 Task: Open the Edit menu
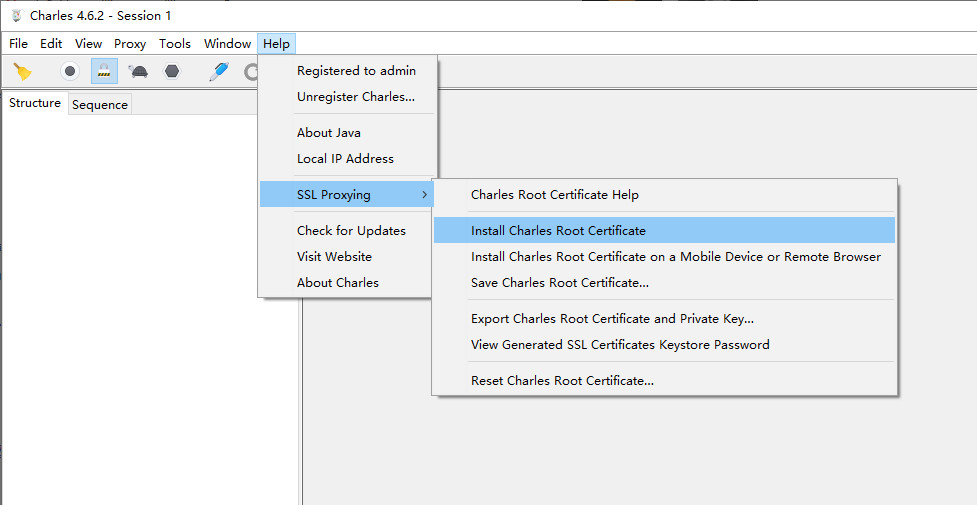point(51,44)
